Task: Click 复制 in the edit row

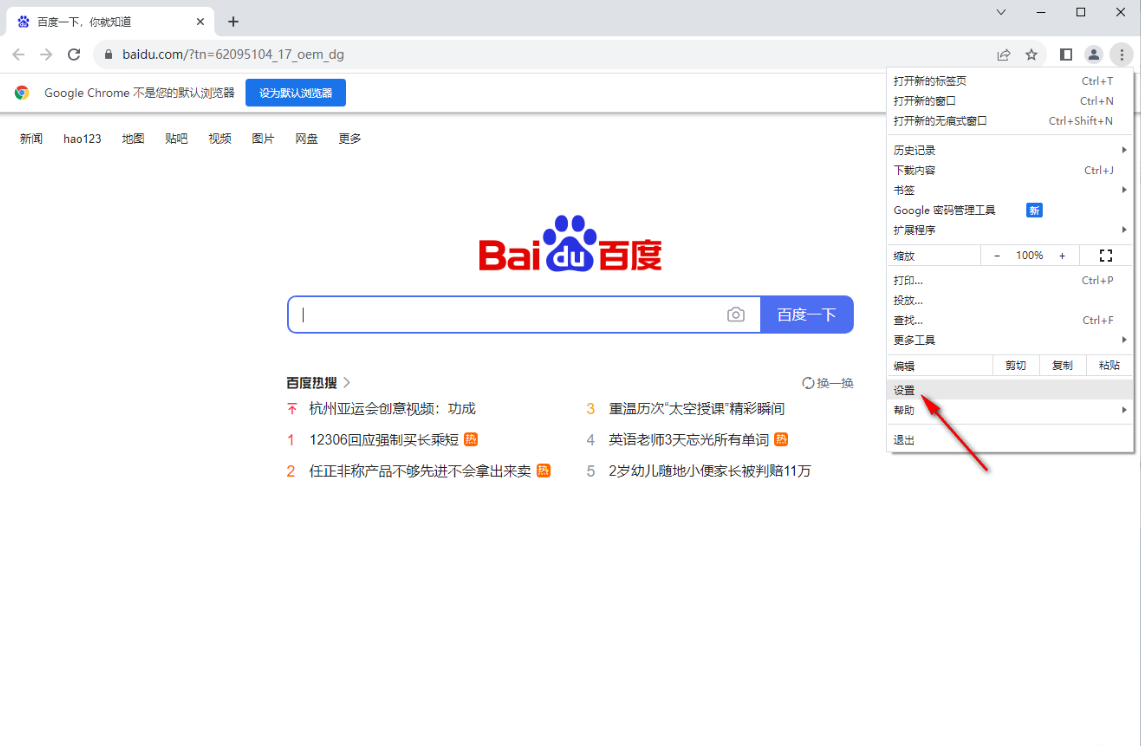Action: pos(1062,365)
